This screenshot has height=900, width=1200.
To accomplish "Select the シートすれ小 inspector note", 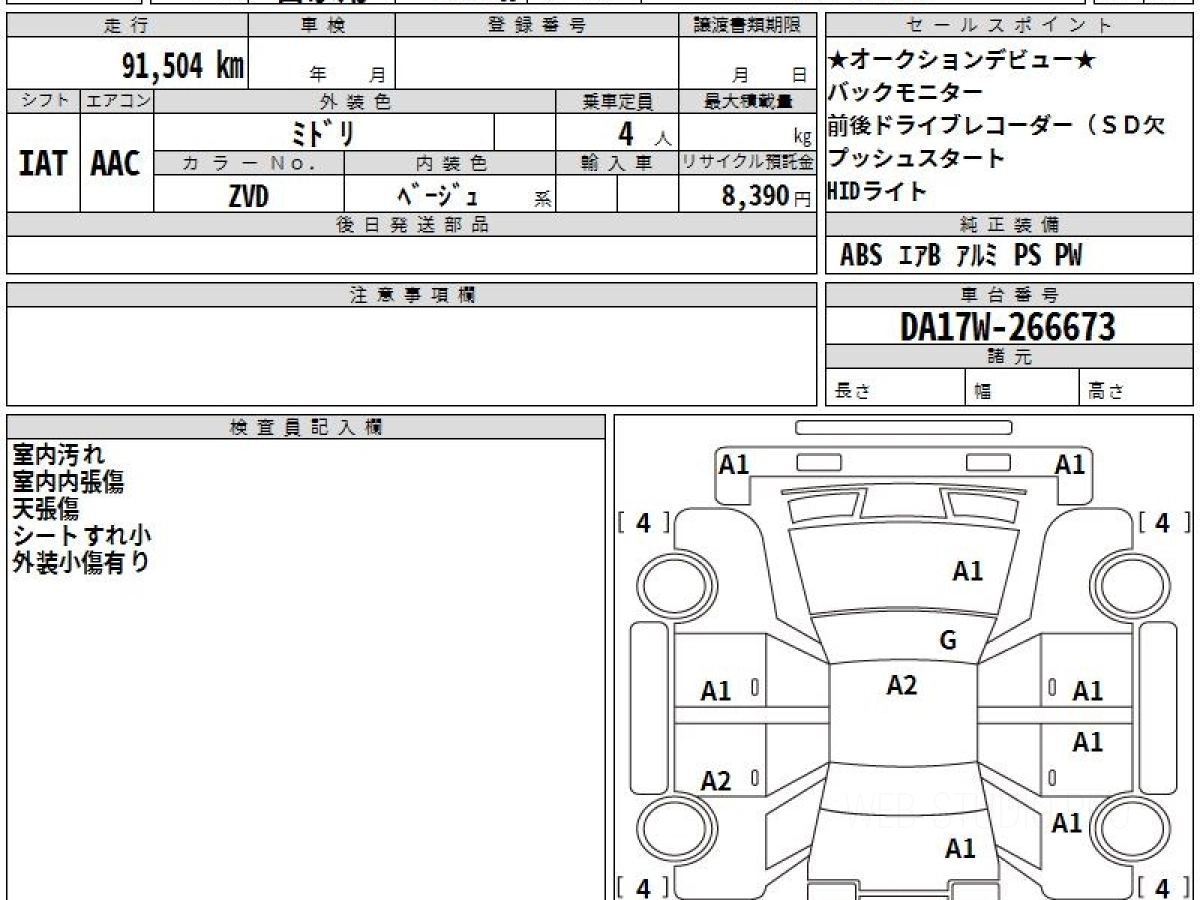I will point(82,537).
